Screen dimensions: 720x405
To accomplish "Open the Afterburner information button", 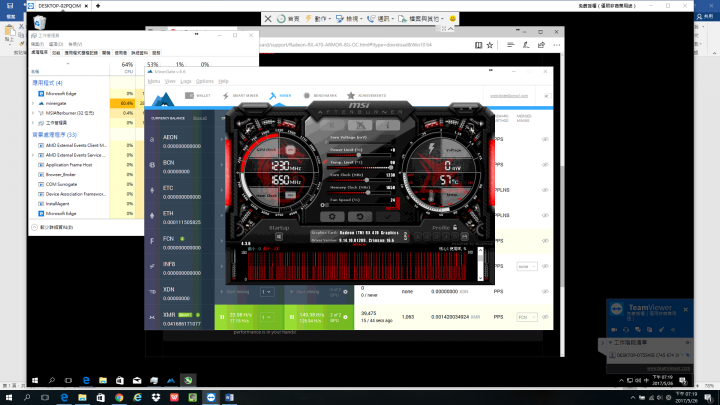I will [388, 125].
